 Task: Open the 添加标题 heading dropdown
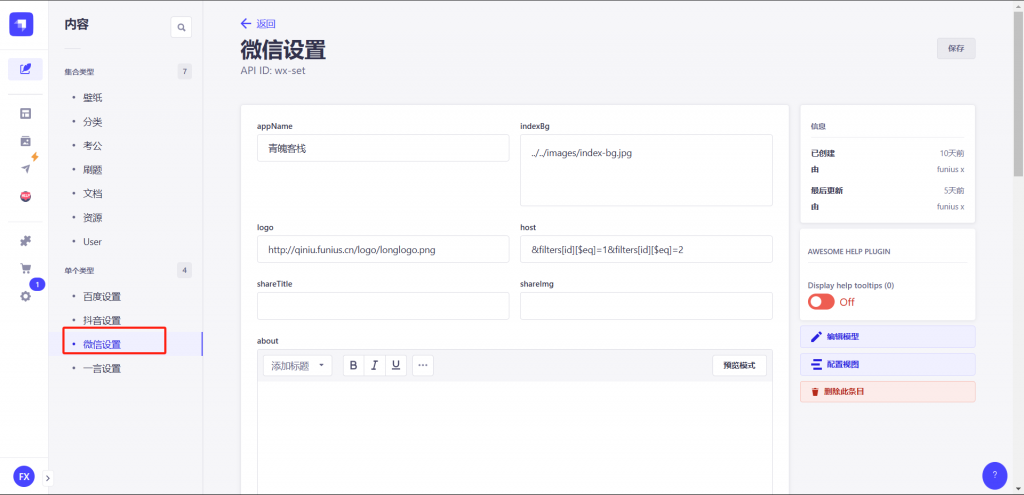298,366
